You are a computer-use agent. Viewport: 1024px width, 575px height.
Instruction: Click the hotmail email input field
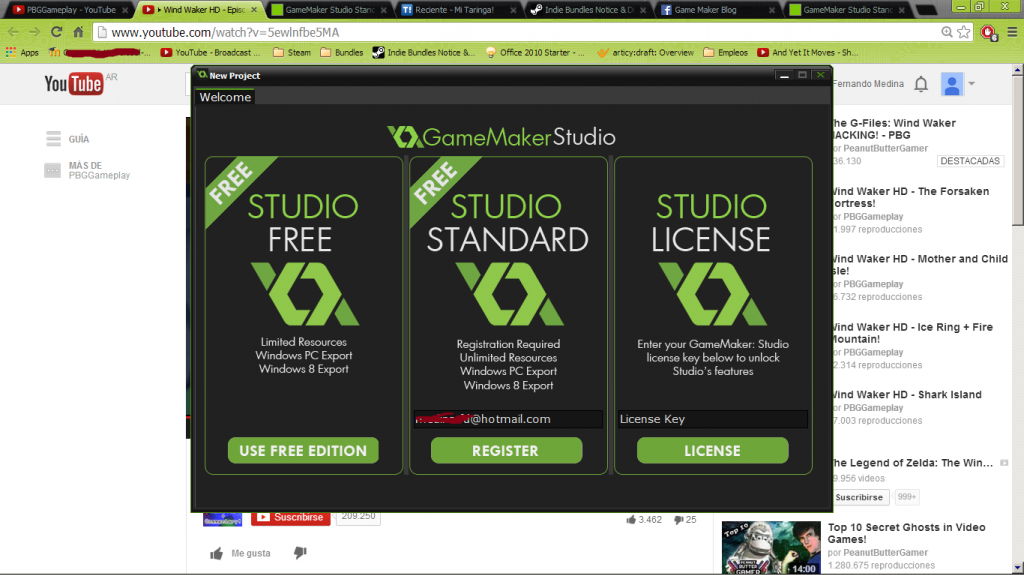click(x=508, y=419)
